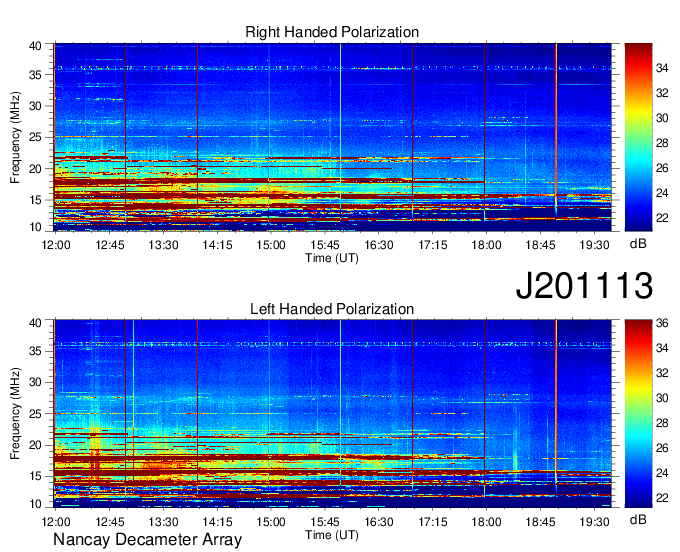Click the "25" frequency tick on right-handed plot
Image resolution: width=680 pixels, height=552 pixels.
(x=35, y=137)
